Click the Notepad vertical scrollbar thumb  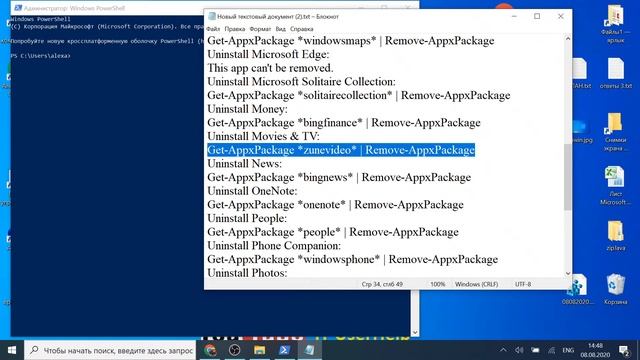[x=567, y=177]
